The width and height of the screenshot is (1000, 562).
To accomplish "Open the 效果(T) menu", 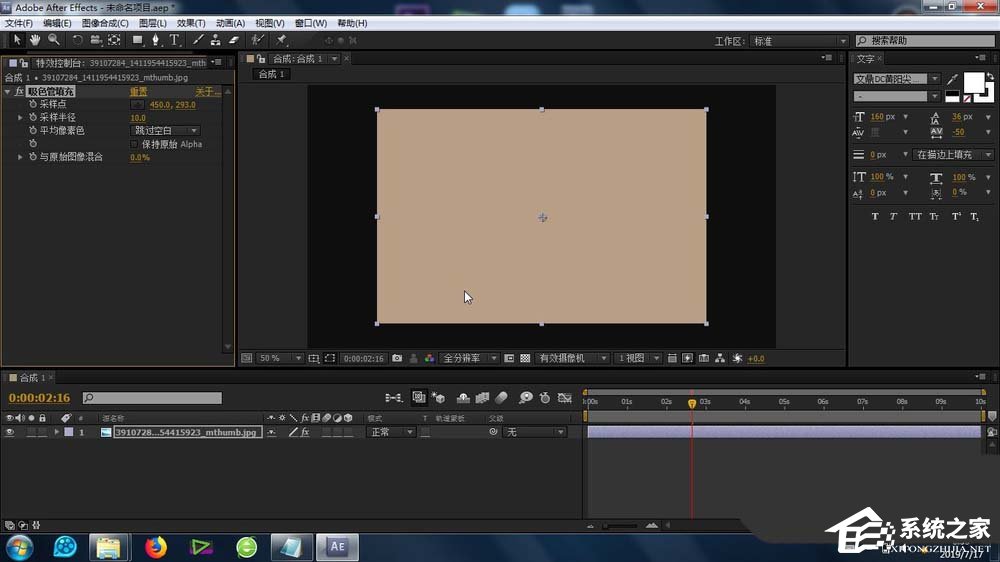I will pos(191,23).
